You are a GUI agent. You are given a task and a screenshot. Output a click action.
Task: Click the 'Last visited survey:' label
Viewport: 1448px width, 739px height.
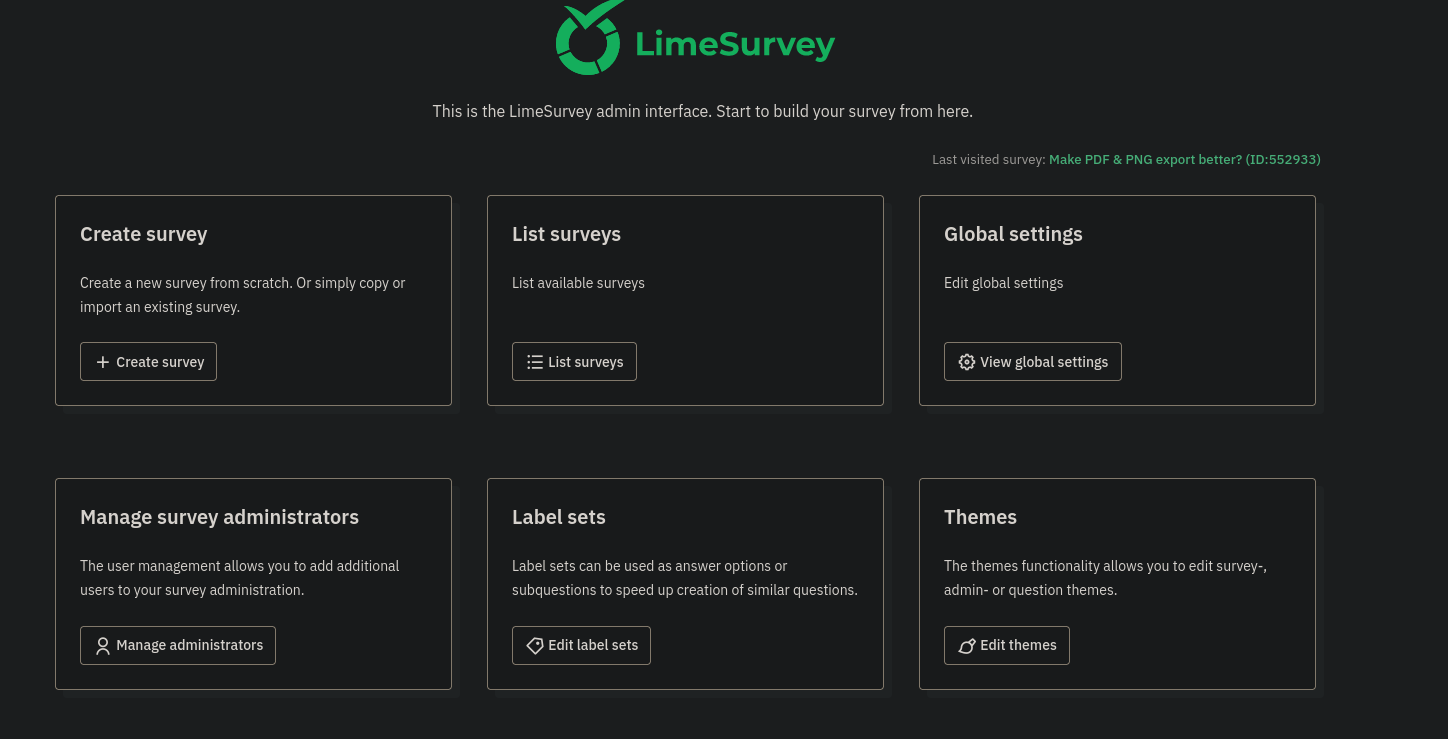(988, 160)
